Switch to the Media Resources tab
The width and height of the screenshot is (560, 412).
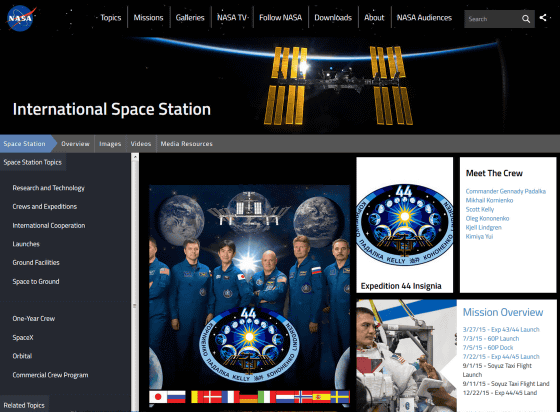point(186,144)
